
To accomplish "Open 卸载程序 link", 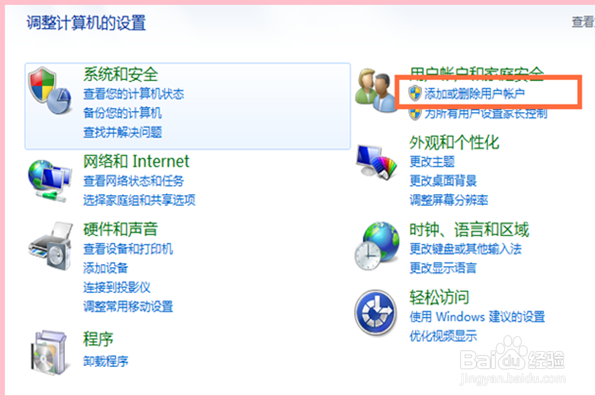I will (x=106, y=361).
